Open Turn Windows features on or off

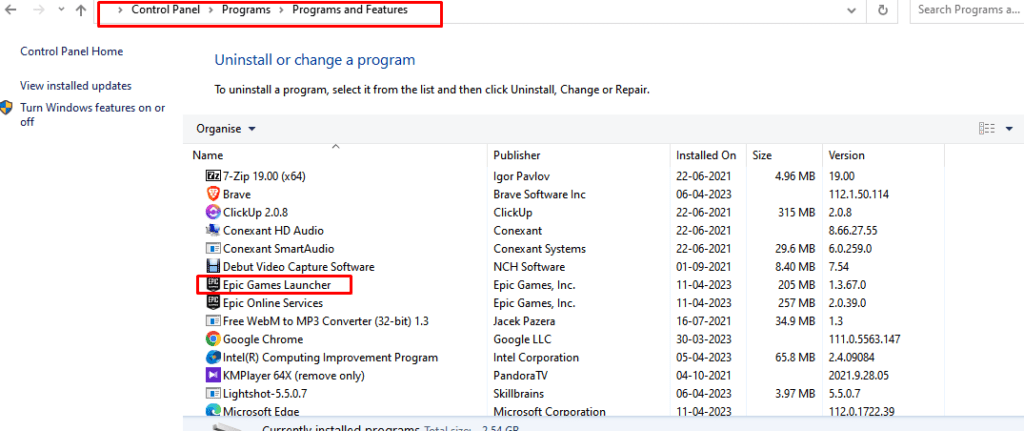pyautogui.click(x=93, y=114)
